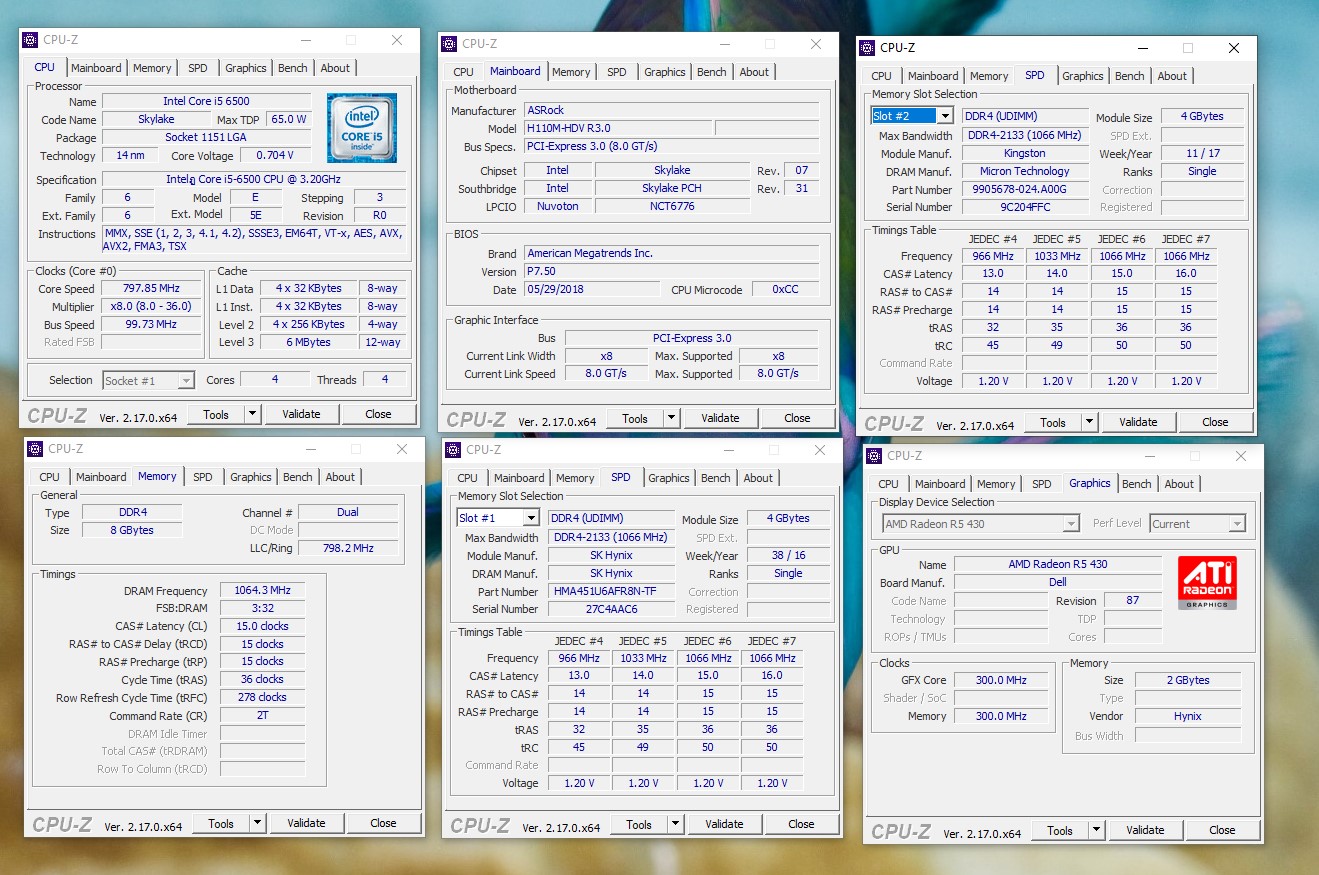Open the About tab in the Processor window
The width and height of the screenshot is (1319, 875).
tap(335, 68)
